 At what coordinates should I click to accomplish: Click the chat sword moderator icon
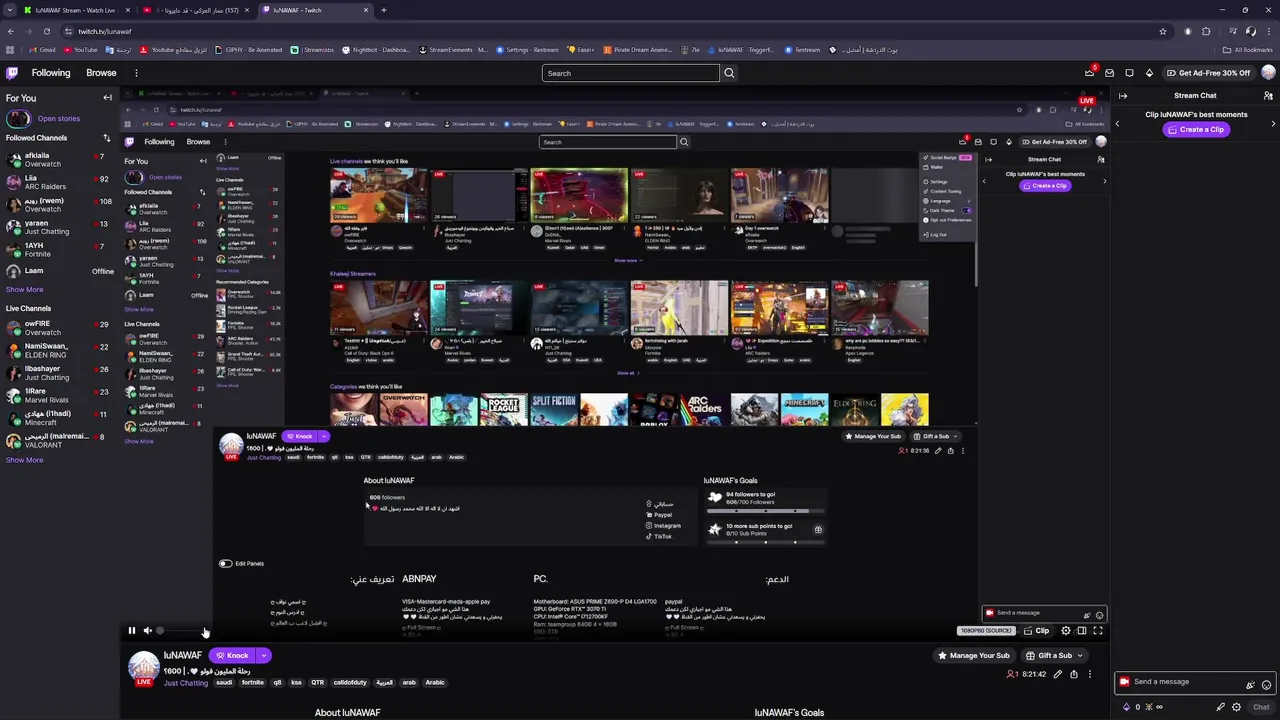[x=1220, y=707]
